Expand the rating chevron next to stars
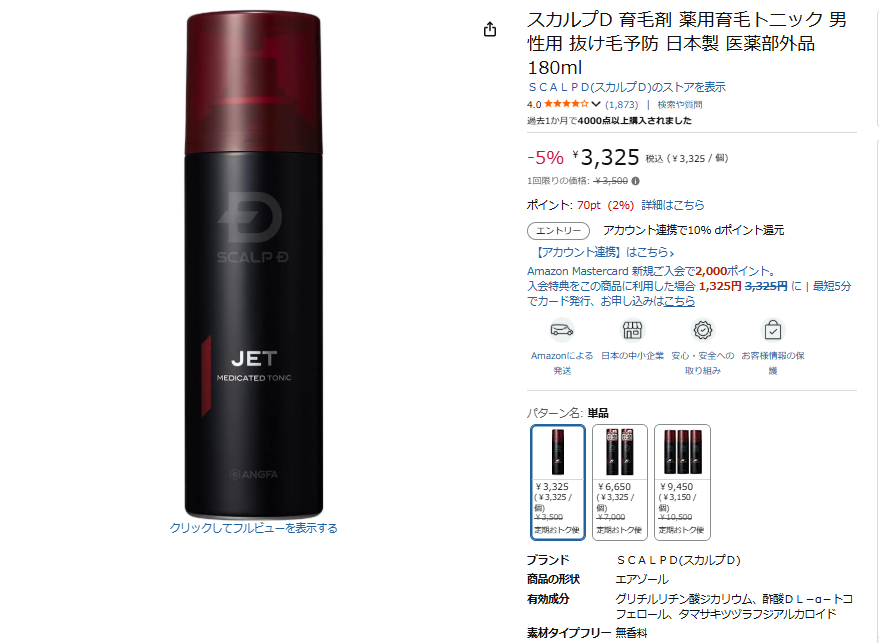The width and height of the screenshot is (879, 643). [x=596, y=104]
